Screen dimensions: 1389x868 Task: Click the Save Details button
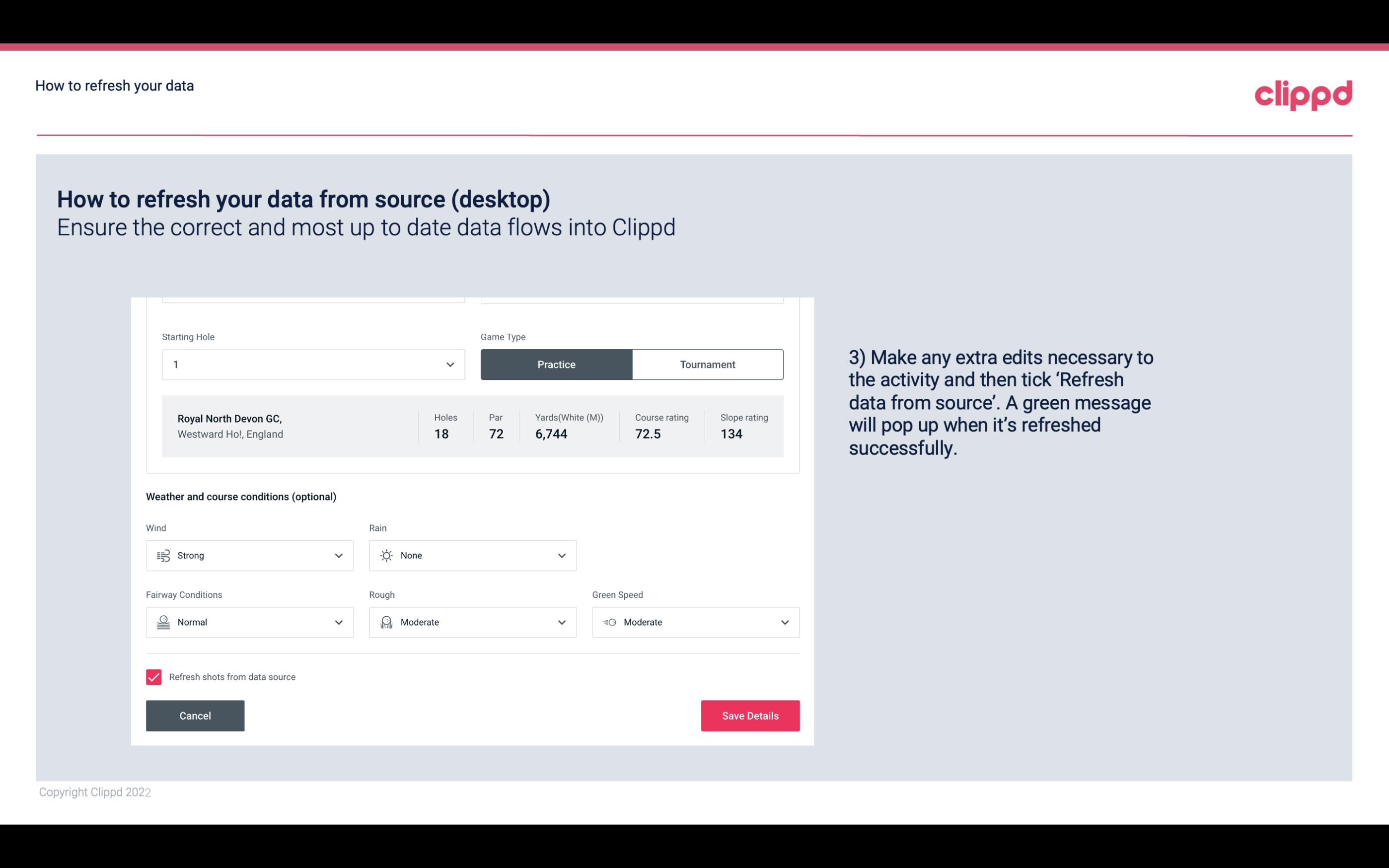click(750, 715)
